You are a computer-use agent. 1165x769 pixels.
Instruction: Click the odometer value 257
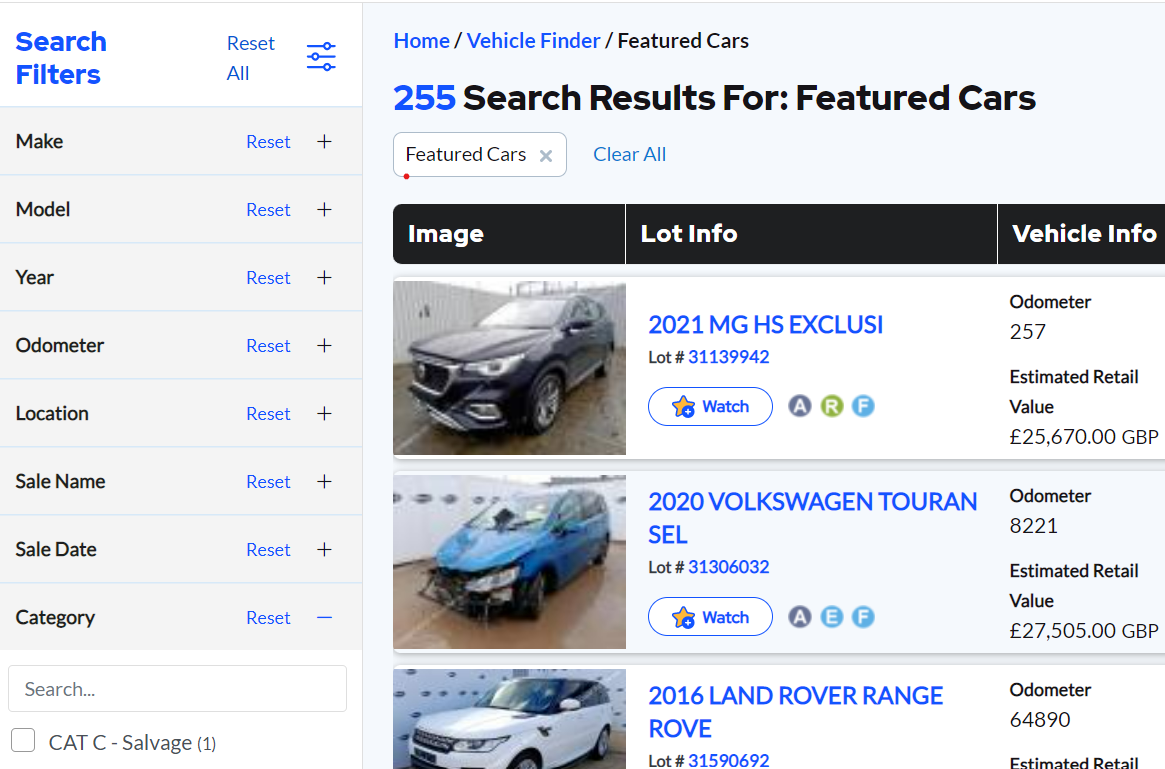click(x=1028, y=332)
